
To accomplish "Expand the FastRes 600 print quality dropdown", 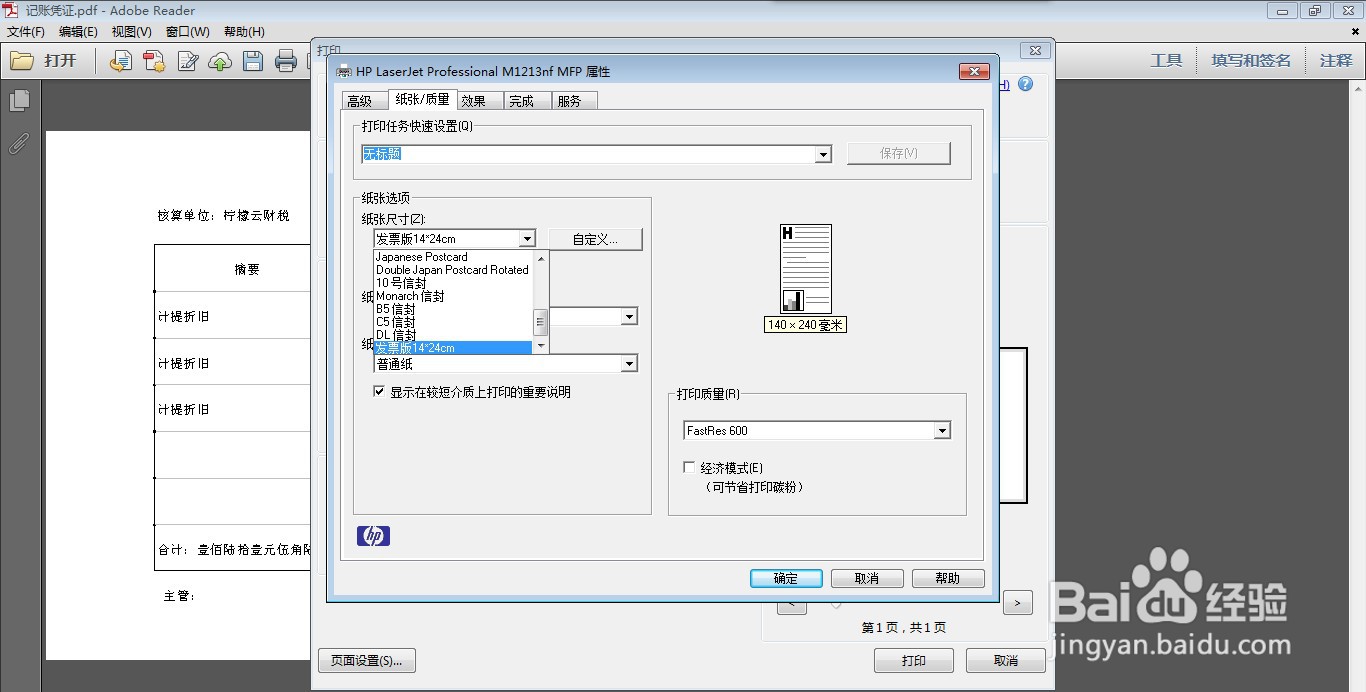I will click(x=941, y=431).
